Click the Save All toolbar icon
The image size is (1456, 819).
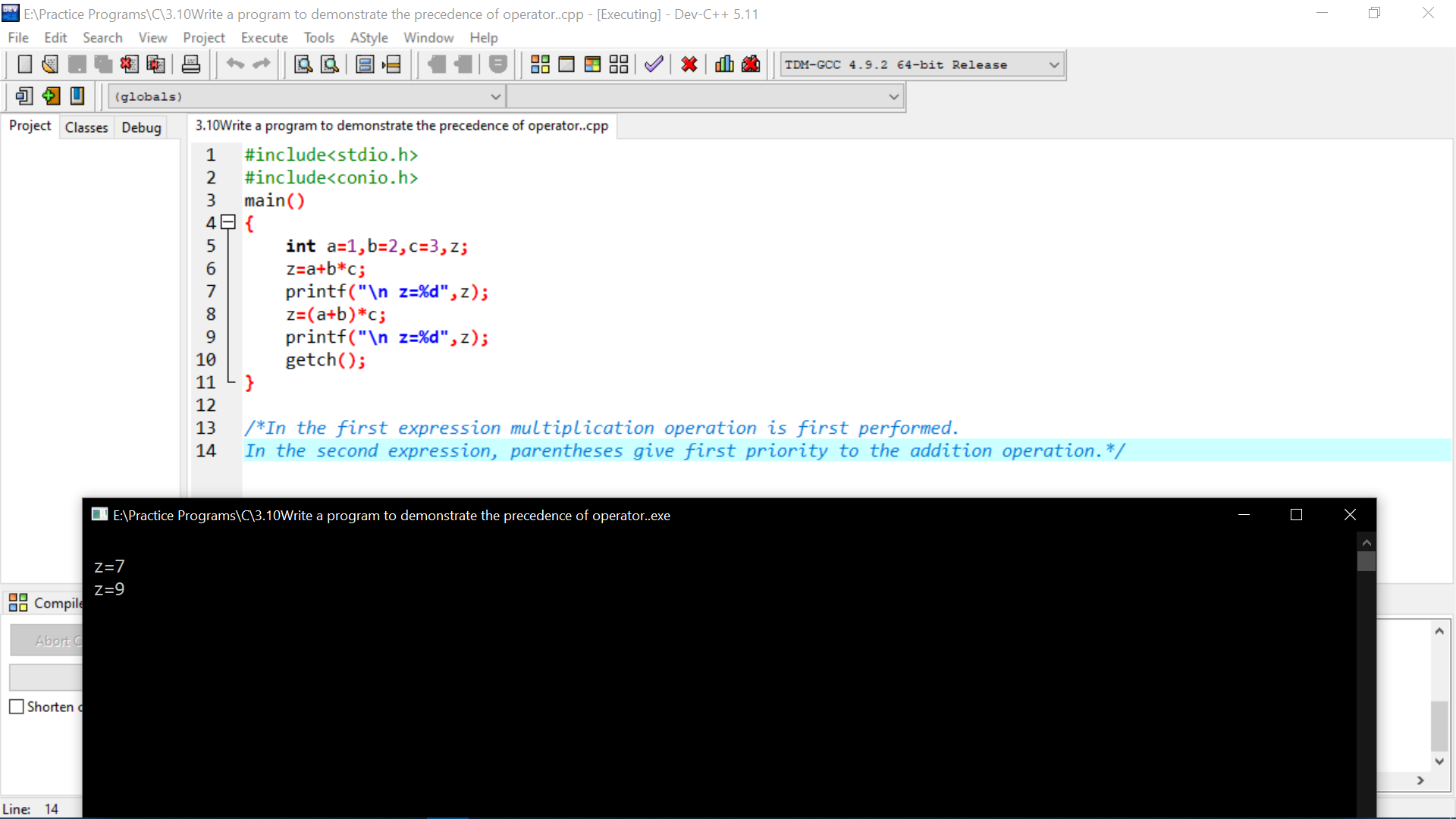[x=103, y=64]
